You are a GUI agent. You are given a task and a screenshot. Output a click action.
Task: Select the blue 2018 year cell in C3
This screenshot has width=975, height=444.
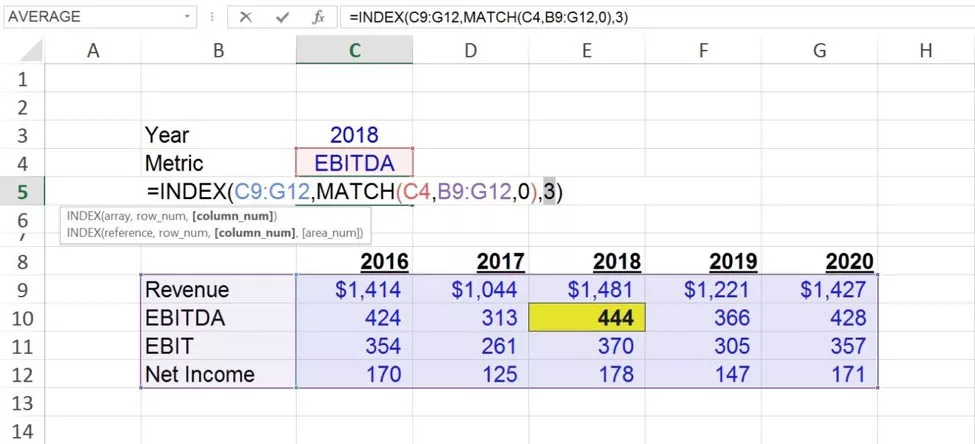coord(354,135)
